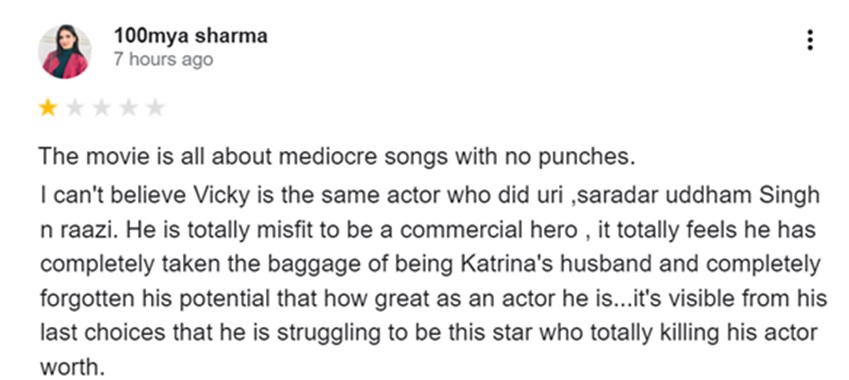Click the word 'Katrina's' in the review
The image size is (849, 380).
(507, 264)
